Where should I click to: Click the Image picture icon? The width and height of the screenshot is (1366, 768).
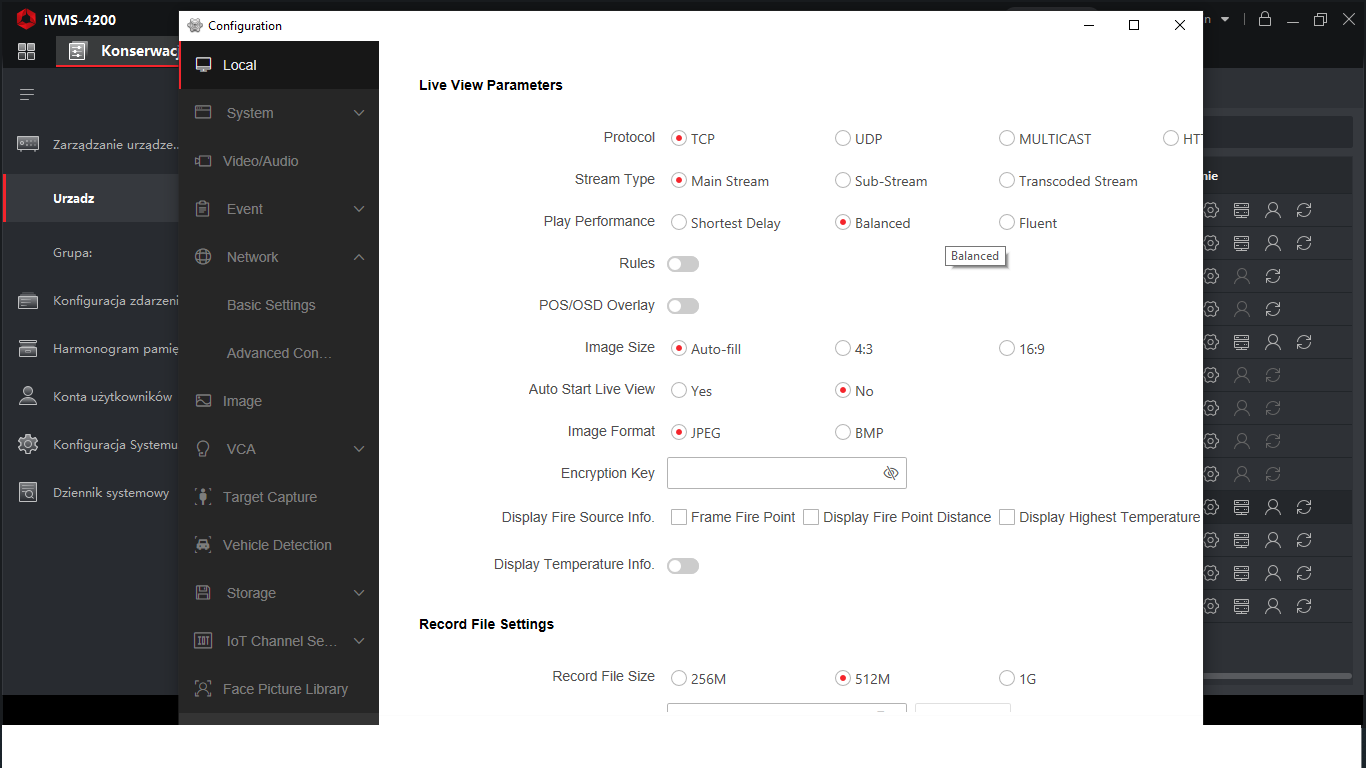tap(203, 401)
